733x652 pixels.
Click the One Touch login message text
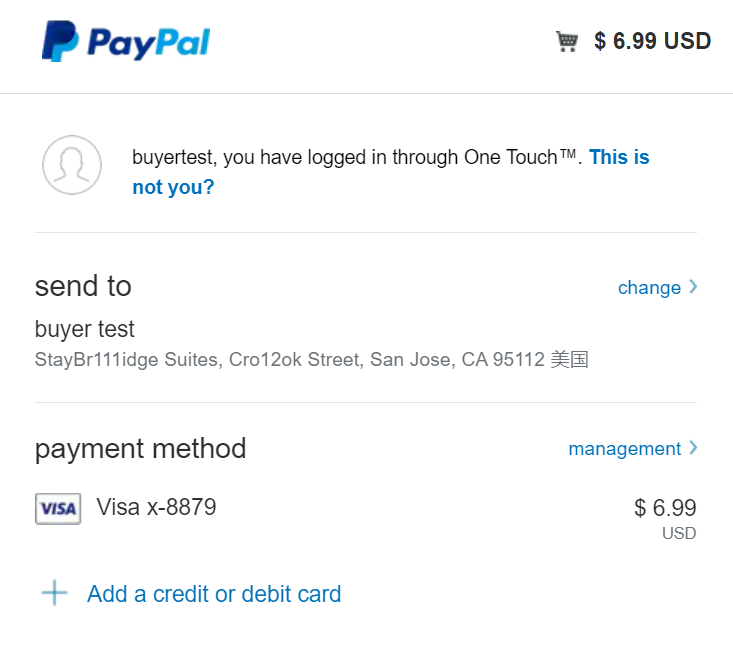(x=356, y=158)
